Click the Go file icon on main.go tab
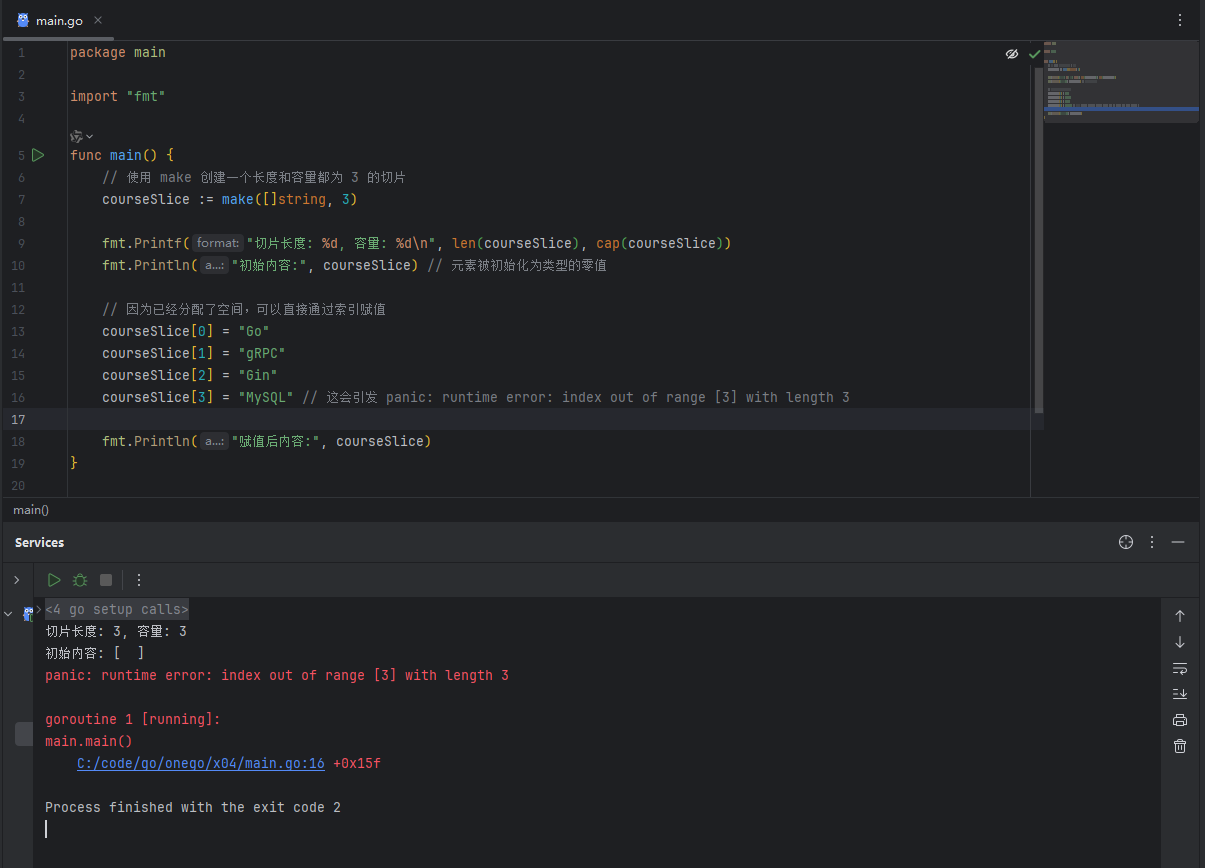 pyautogui.click(x=23, y=20)
